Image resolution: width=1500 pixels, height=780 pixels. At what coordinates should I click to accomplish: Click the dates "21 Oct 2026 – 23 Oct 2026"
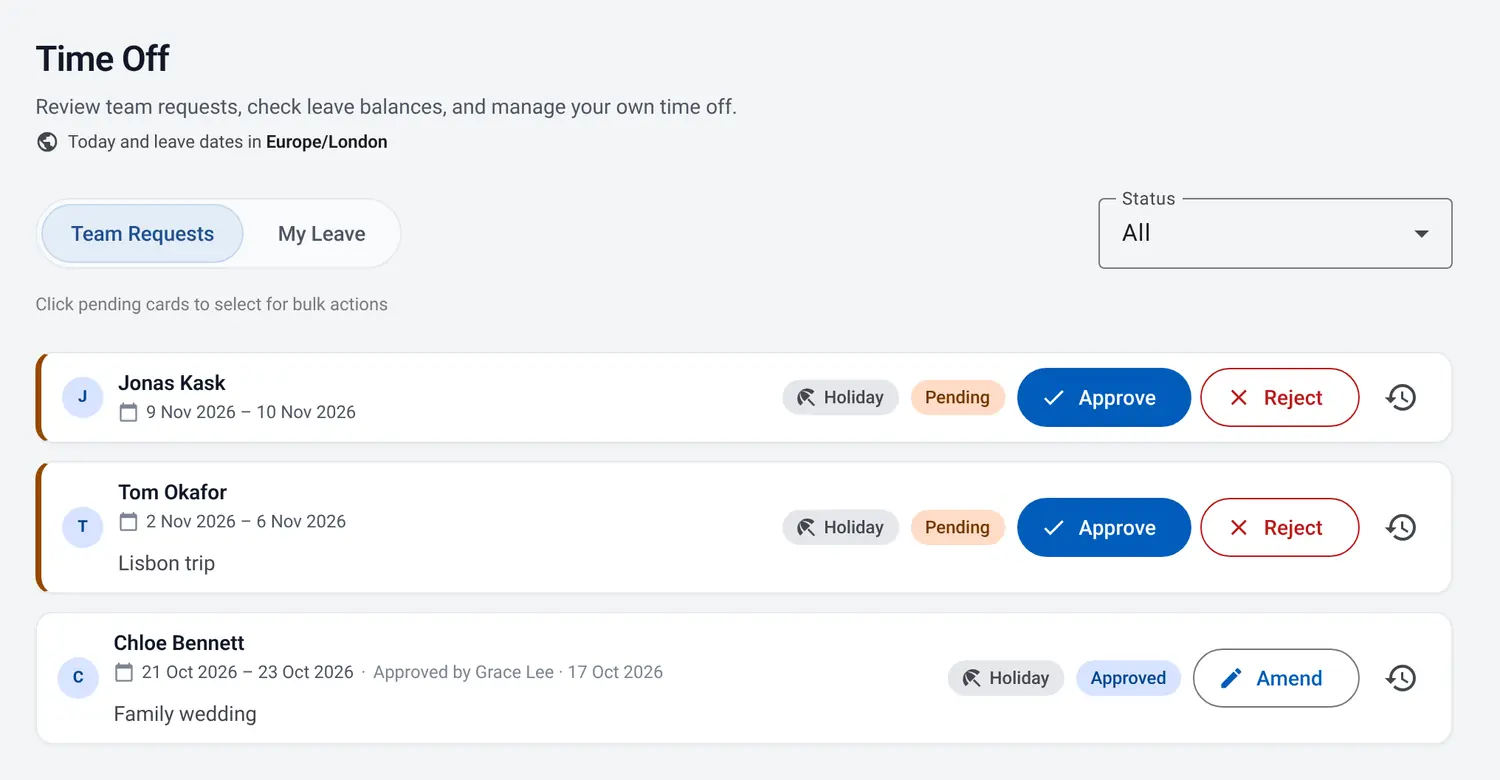point(248,672)
